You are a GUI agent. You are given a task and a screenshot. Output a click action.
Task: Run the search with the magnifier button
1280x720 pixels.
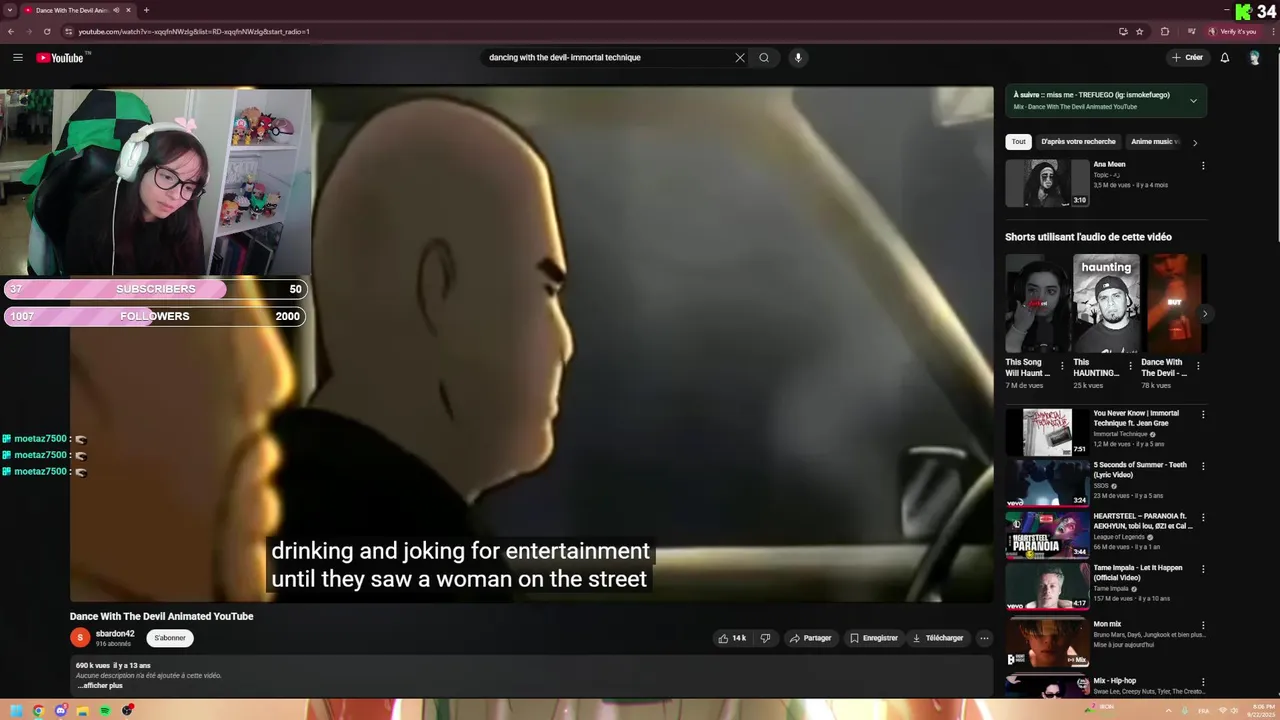pyautogui.click(x=764, y=57)
